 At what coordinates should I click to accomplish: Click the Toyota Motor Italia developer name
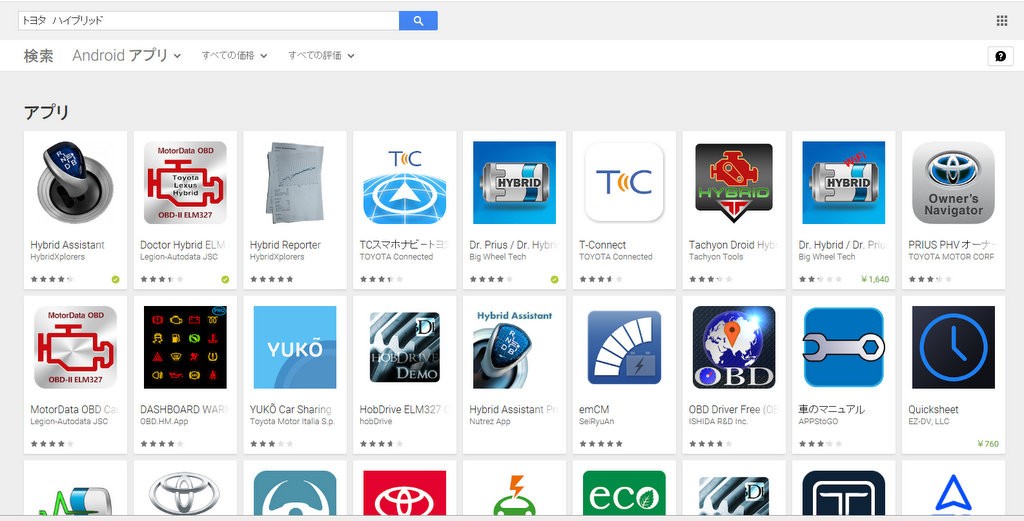point(292,422)
